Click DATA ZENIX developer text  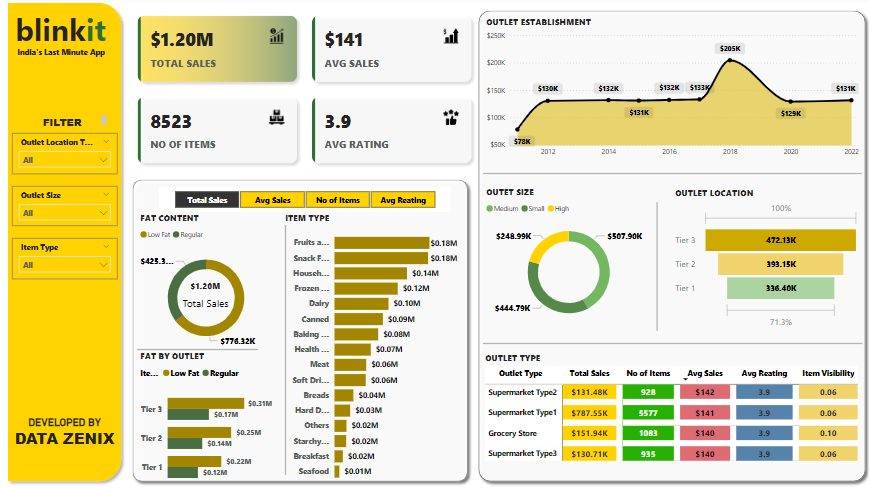point(65,439)
